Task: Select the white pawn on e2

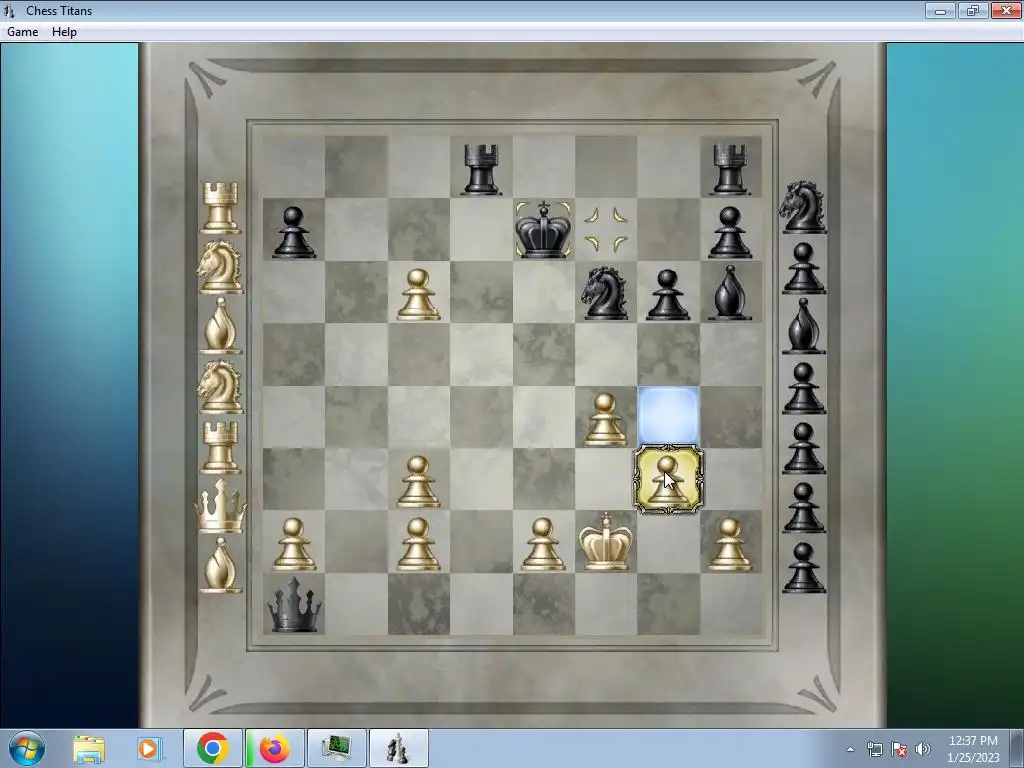Action: click(543, 544)
